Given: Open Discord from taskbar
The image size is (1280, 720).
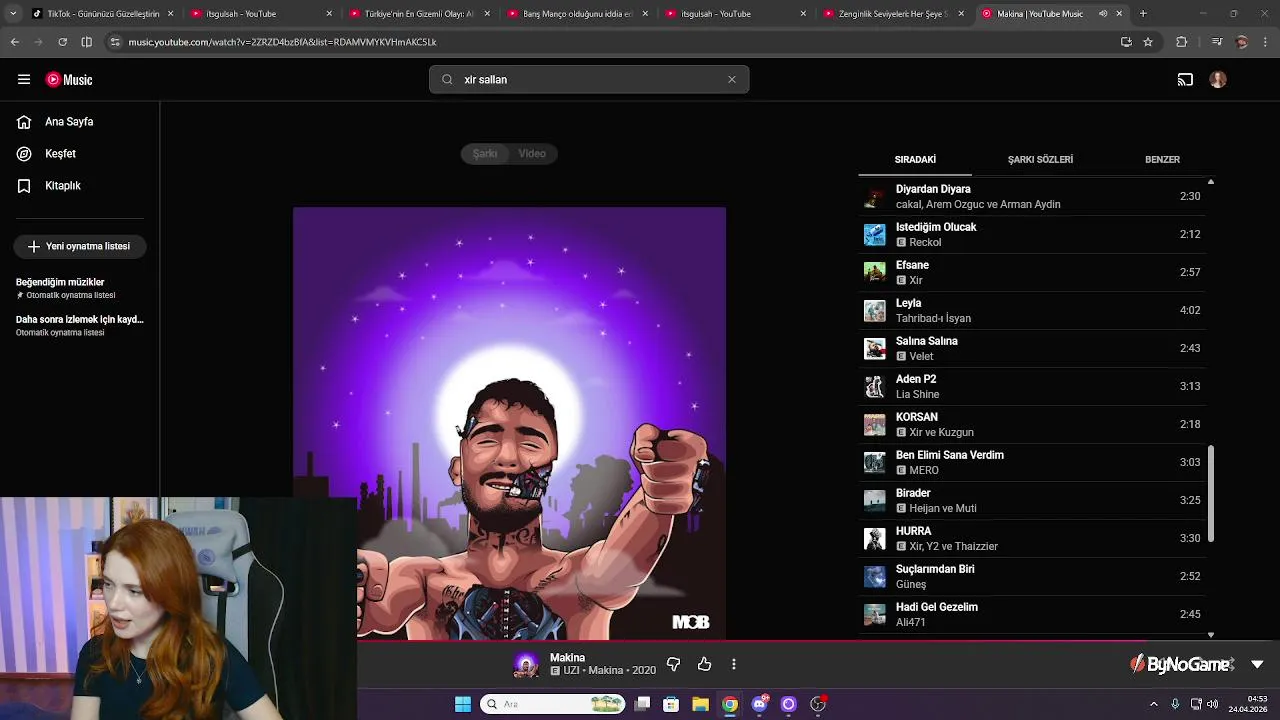Looking at the screenshot, I should pos(759,704).
